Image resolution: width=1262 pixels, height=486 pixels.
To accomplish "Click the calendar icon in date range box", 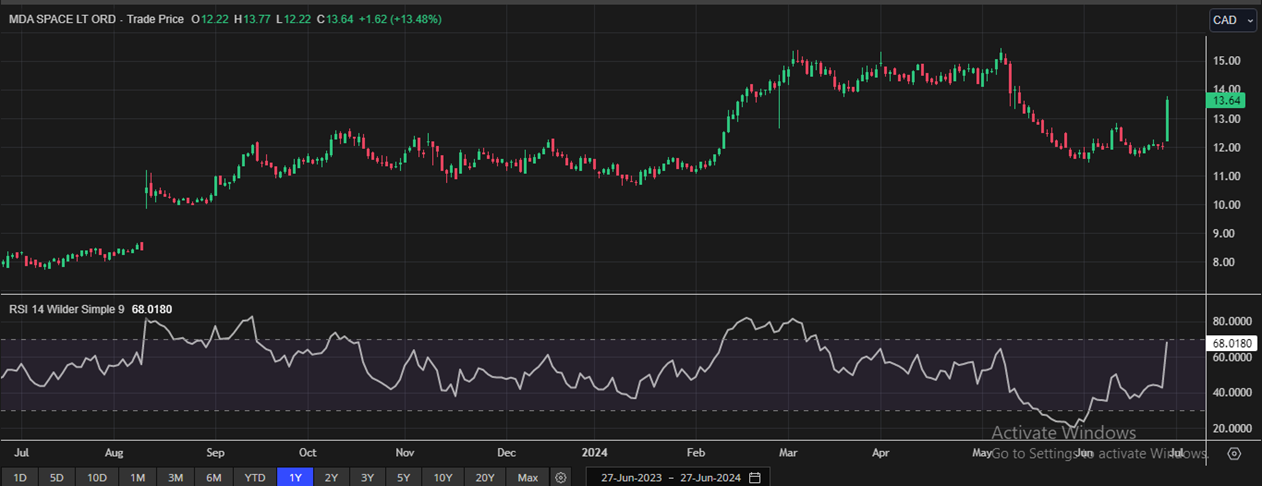I will [755, 477].
